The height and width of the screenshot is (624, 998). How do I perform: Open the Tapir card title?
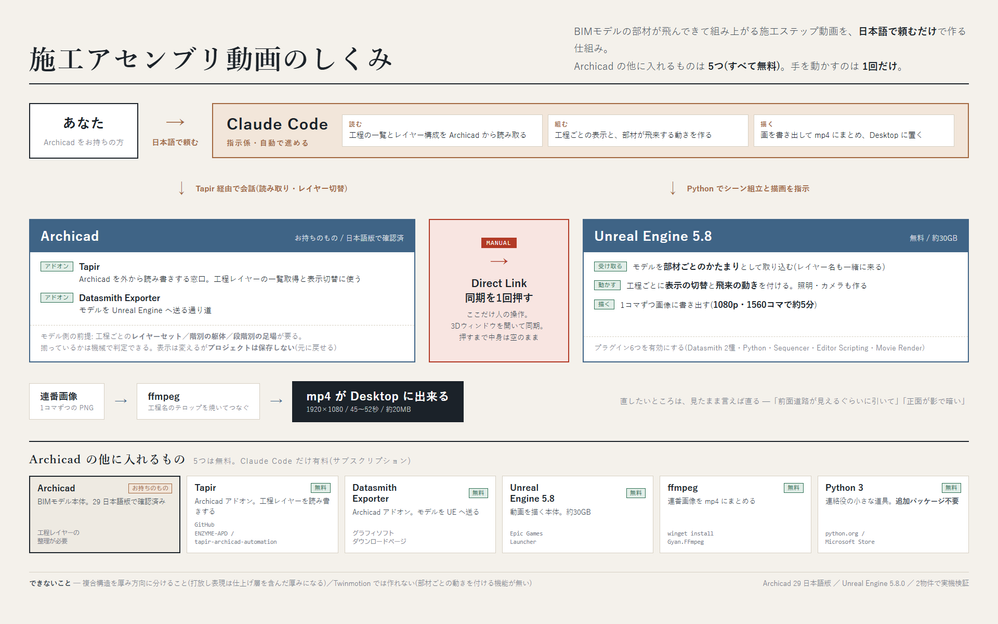click(x=205, y=488)
